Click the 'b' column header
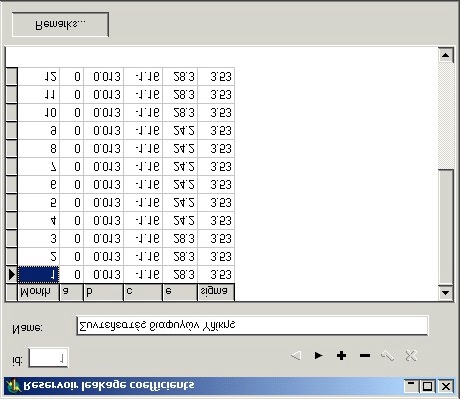460x399 pixels. [103, 292]
